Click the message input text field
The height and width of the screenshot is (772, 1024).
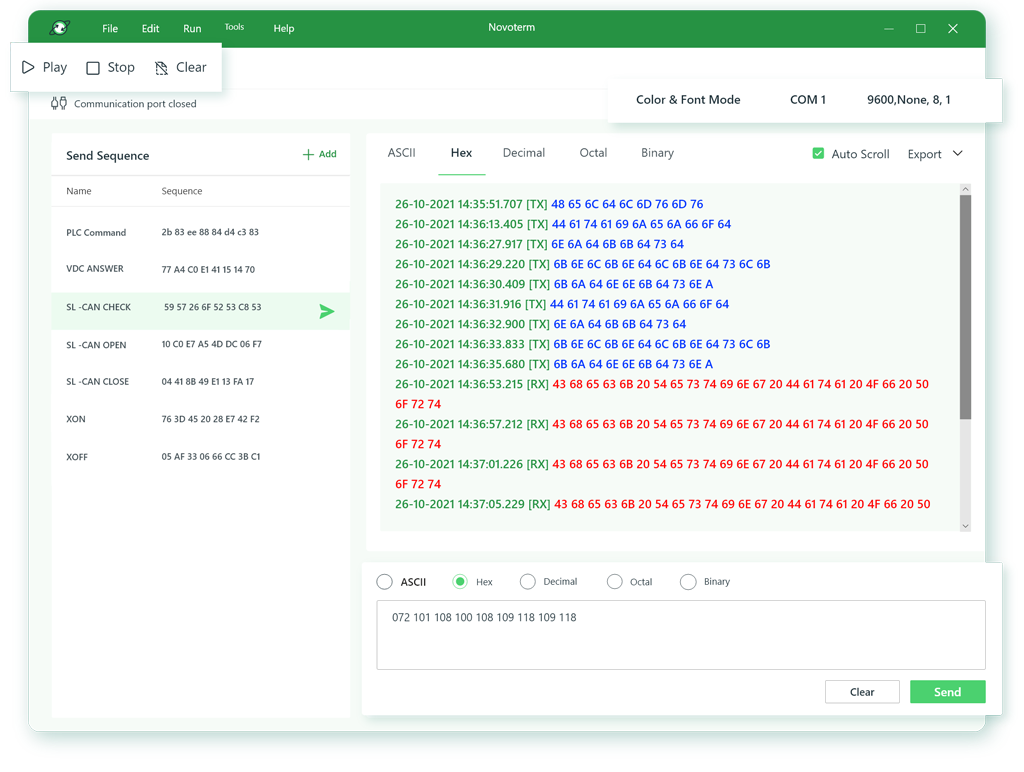coord(680,635)
